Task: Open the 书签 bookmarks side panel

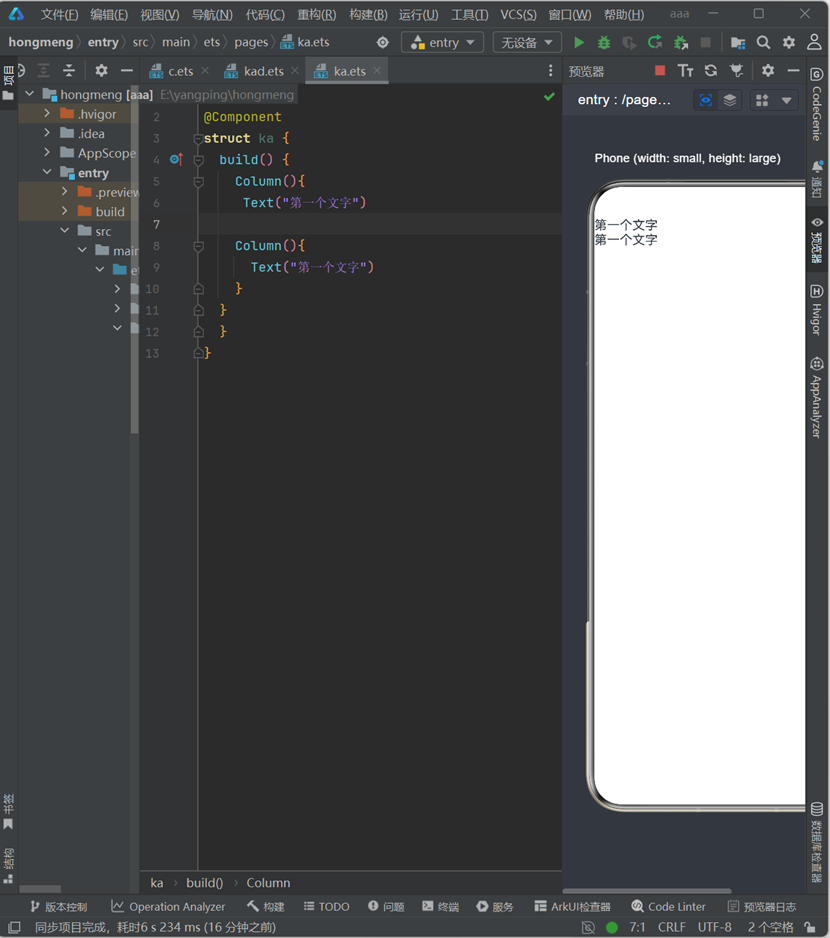Action: tap(8, 812)
